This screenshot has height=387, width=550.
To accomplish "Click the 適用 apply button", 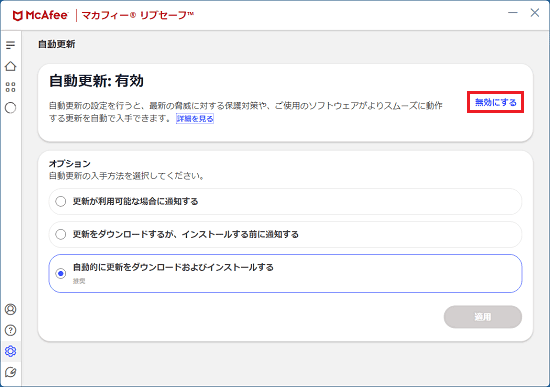I will point(483,317).
